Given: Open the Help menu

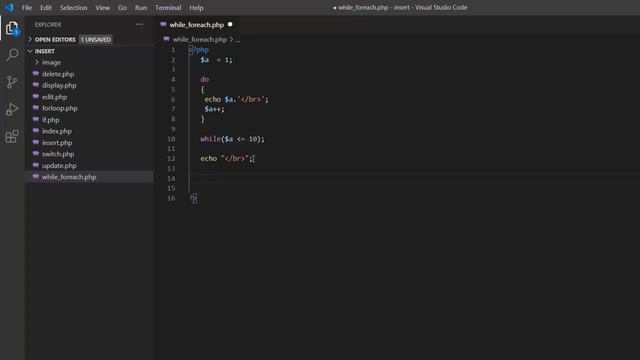Looking at the screenshot, I should tap(196, 8).
